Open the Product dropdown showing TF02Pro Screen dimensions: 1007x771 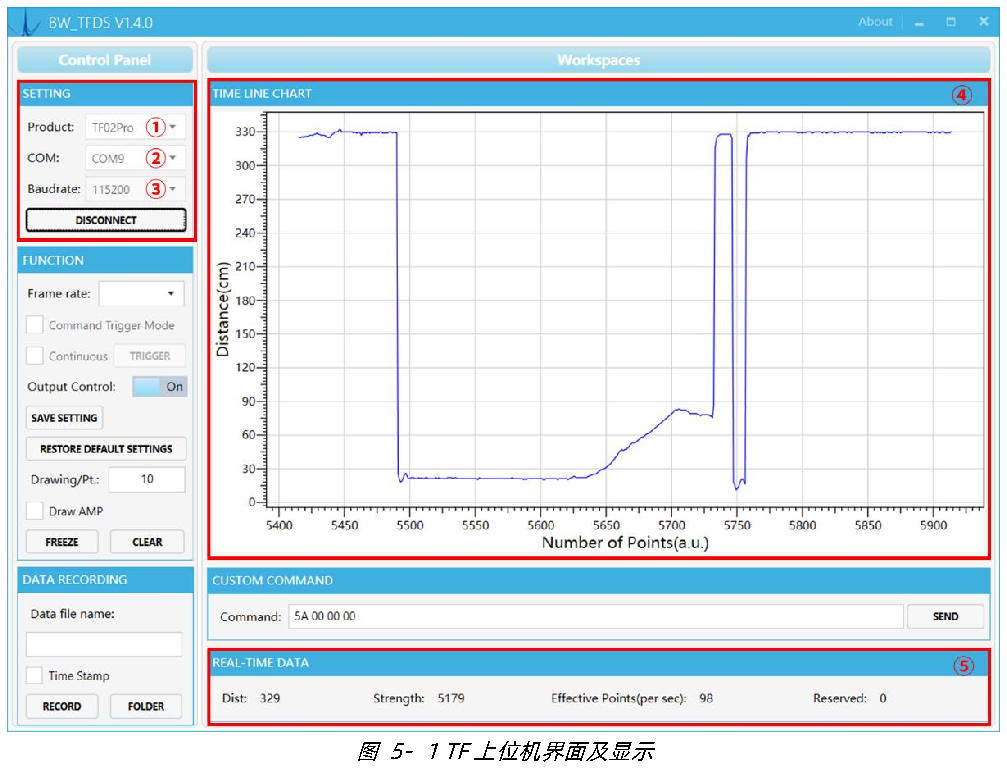coord(136,127)
